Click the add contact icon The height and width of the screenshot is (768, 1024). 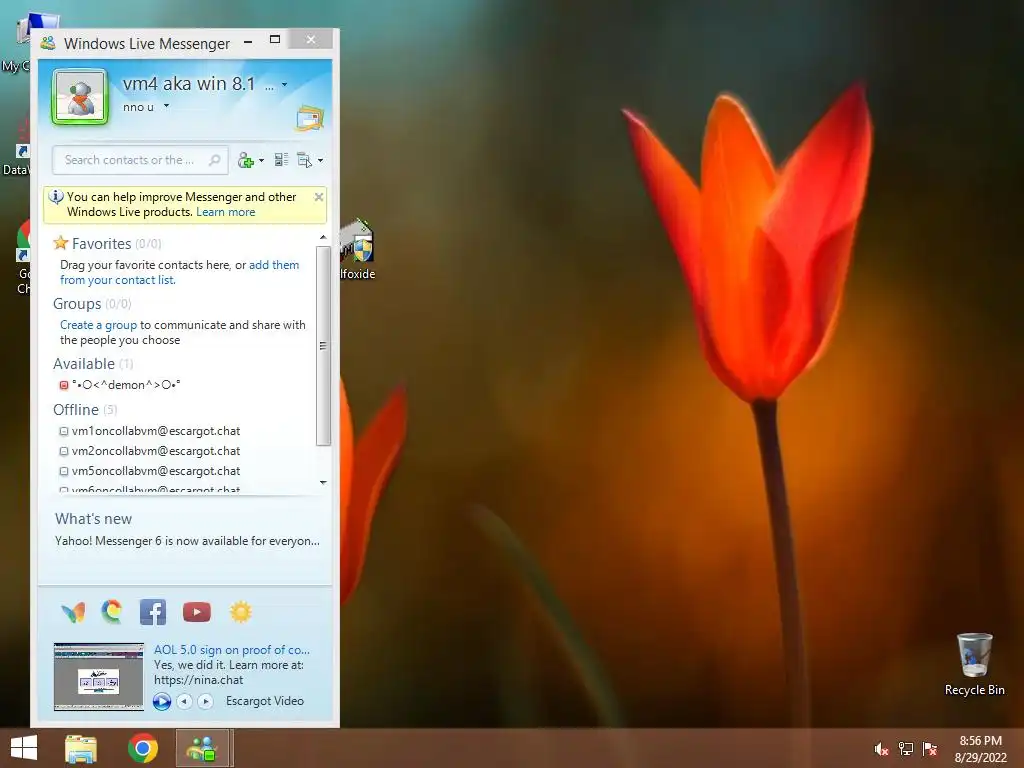(246, 160)
